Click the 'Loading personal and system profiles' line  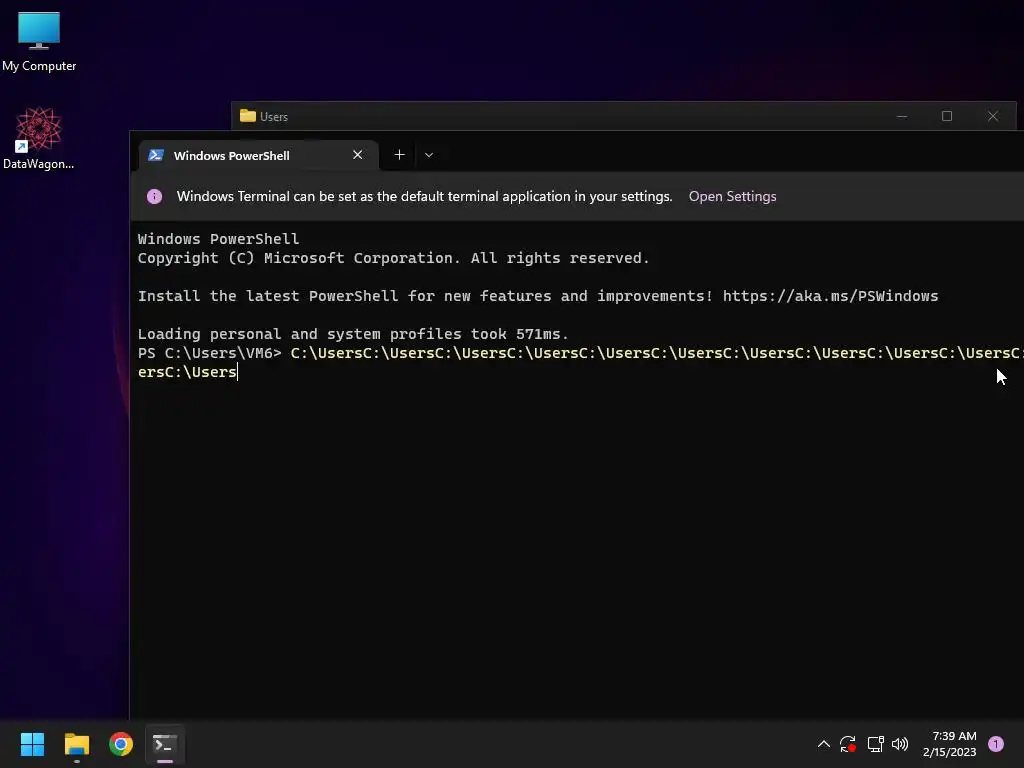[x=353, y=334]
